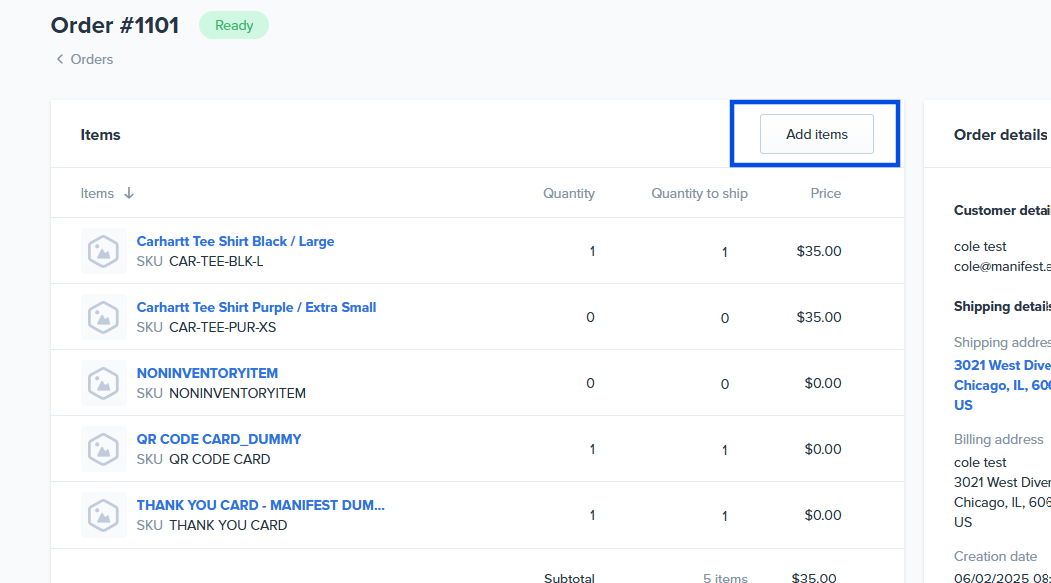Click the Quantity to ship column header

point(699,194)
